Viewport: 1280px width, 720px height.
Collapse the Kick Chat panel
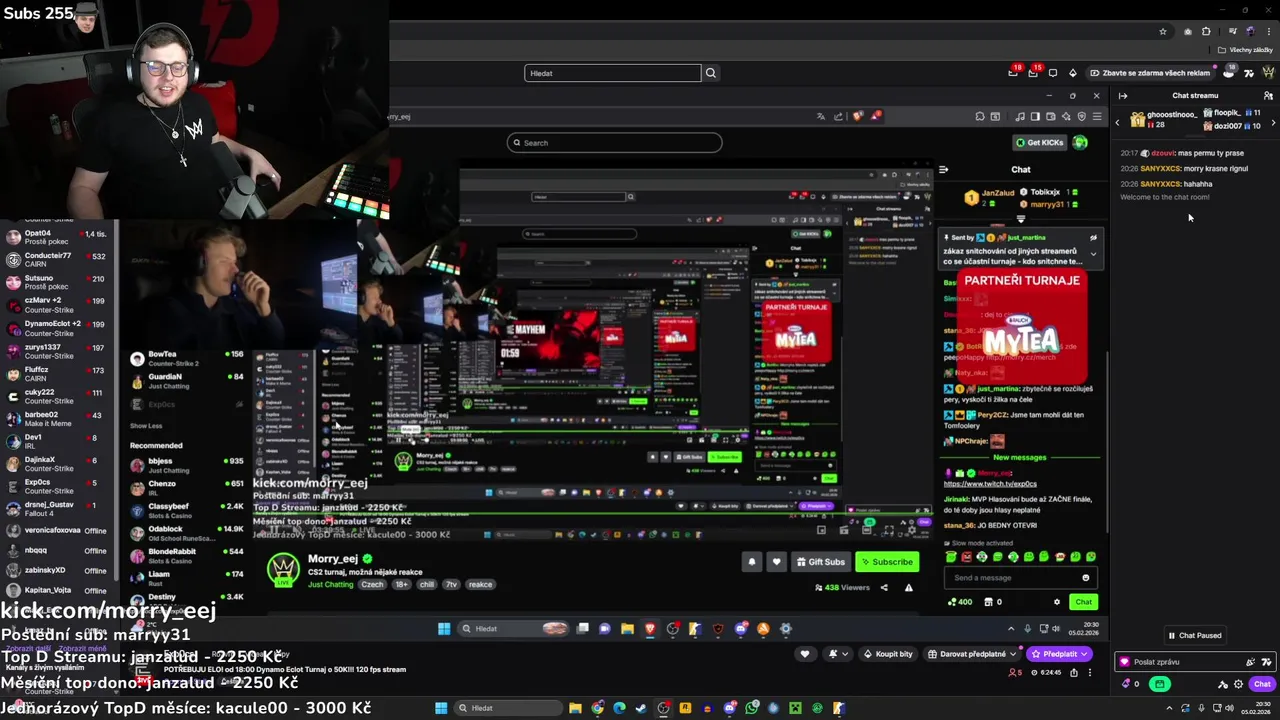coord(943,170)
